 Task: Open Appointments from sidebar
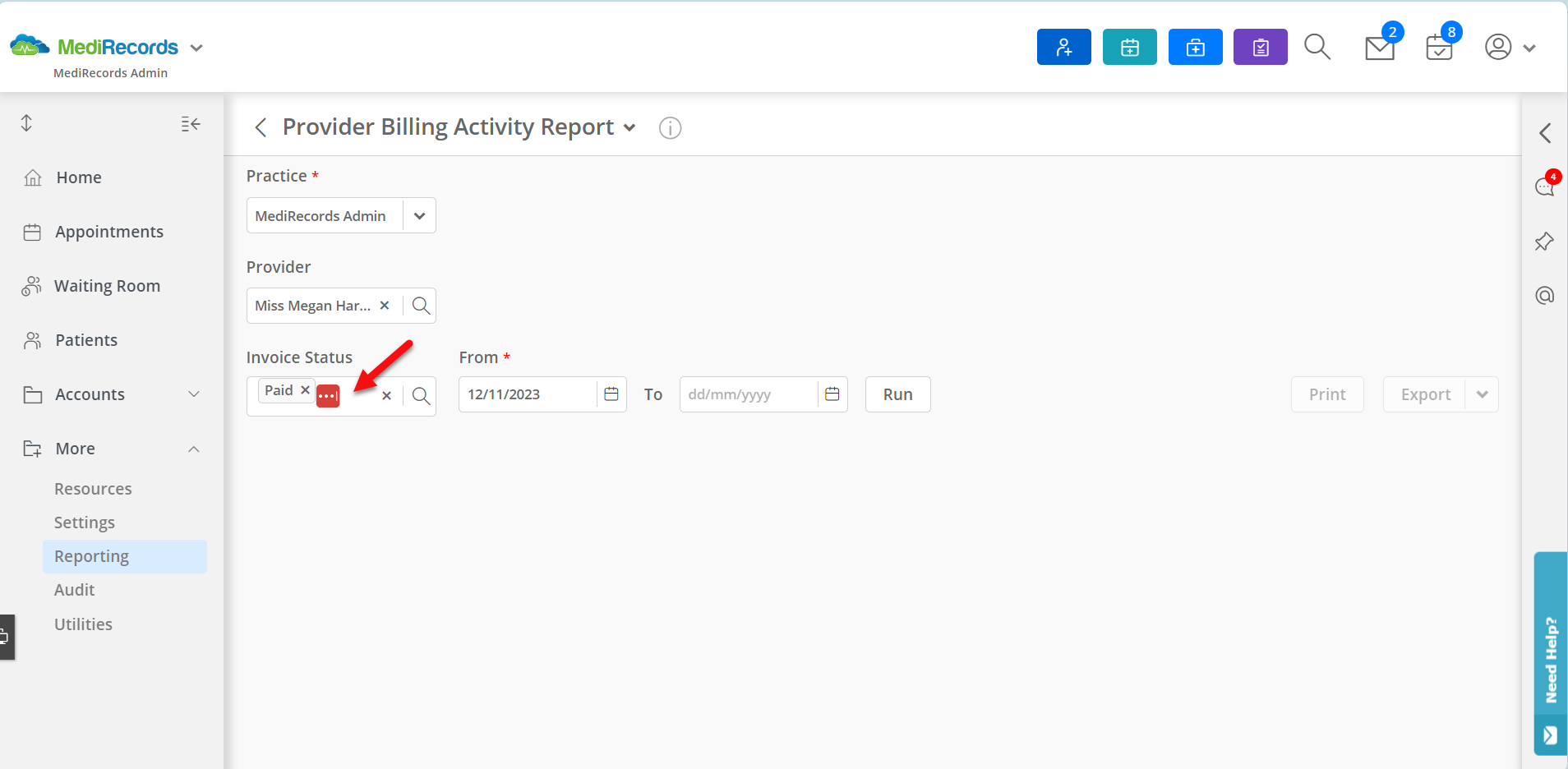click(x=109, y=232)
